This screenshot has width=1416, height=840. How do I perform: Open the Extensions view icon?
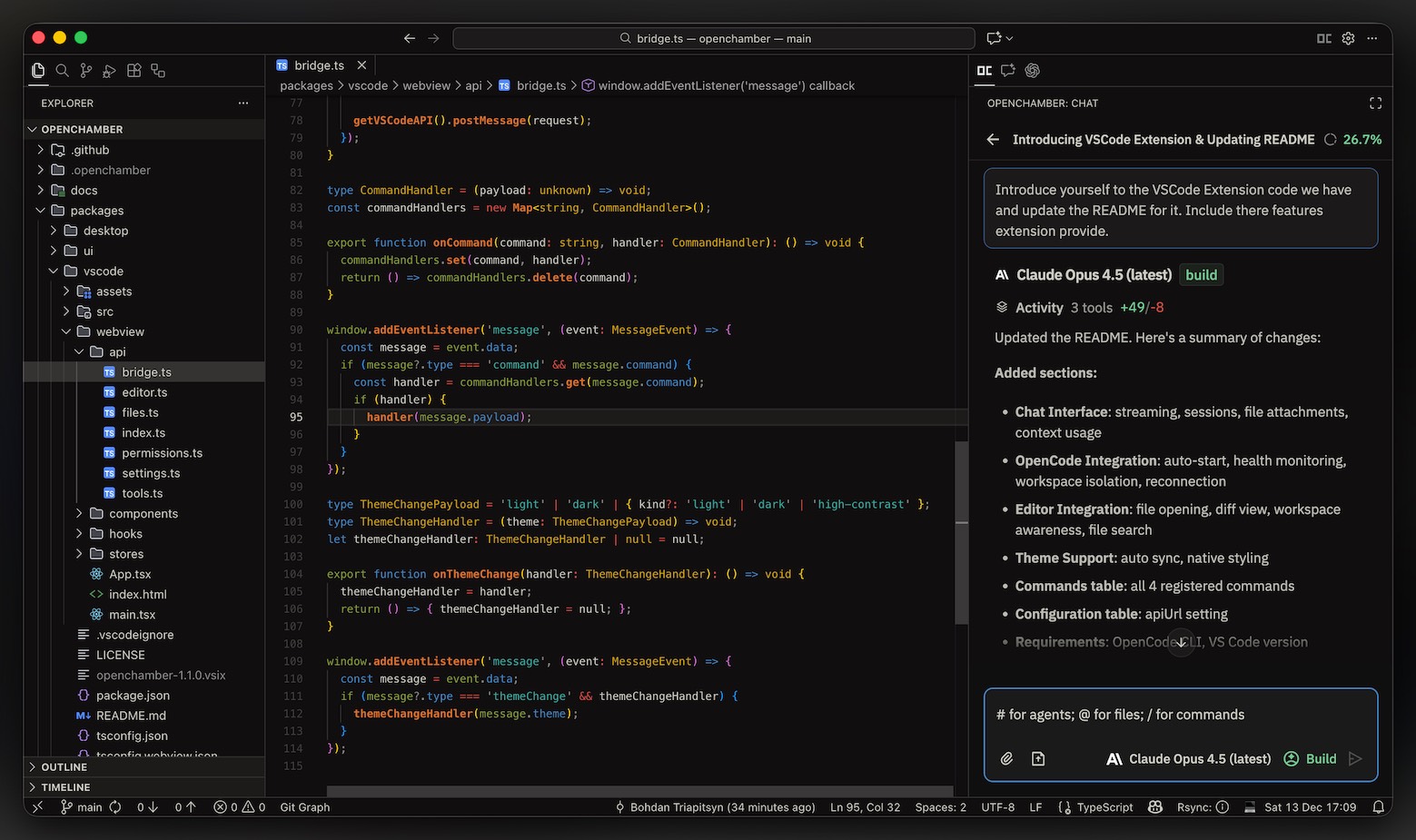click(x=134, y=70)
